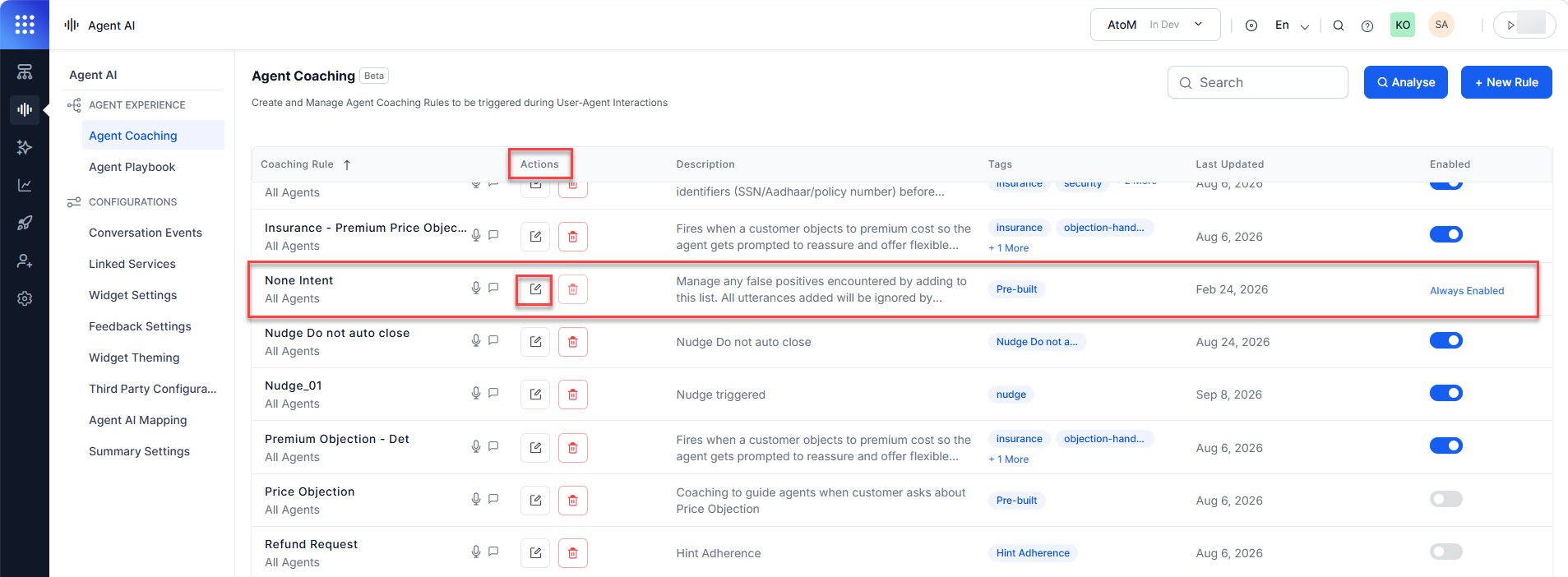The width and height of the screenshot is (1568, 577).
Task: Open the En language dropdown
Action: [1292, 25]
